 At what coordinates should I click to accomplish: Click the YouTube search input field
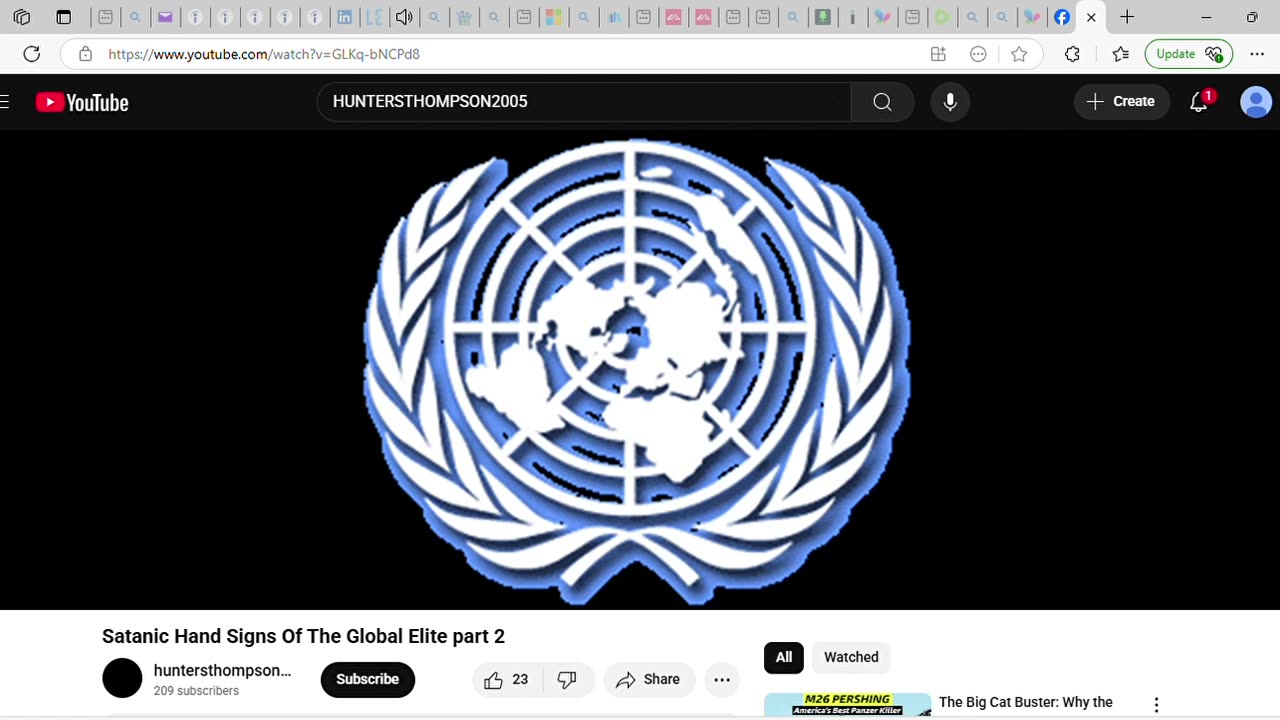tap(584, 102)
